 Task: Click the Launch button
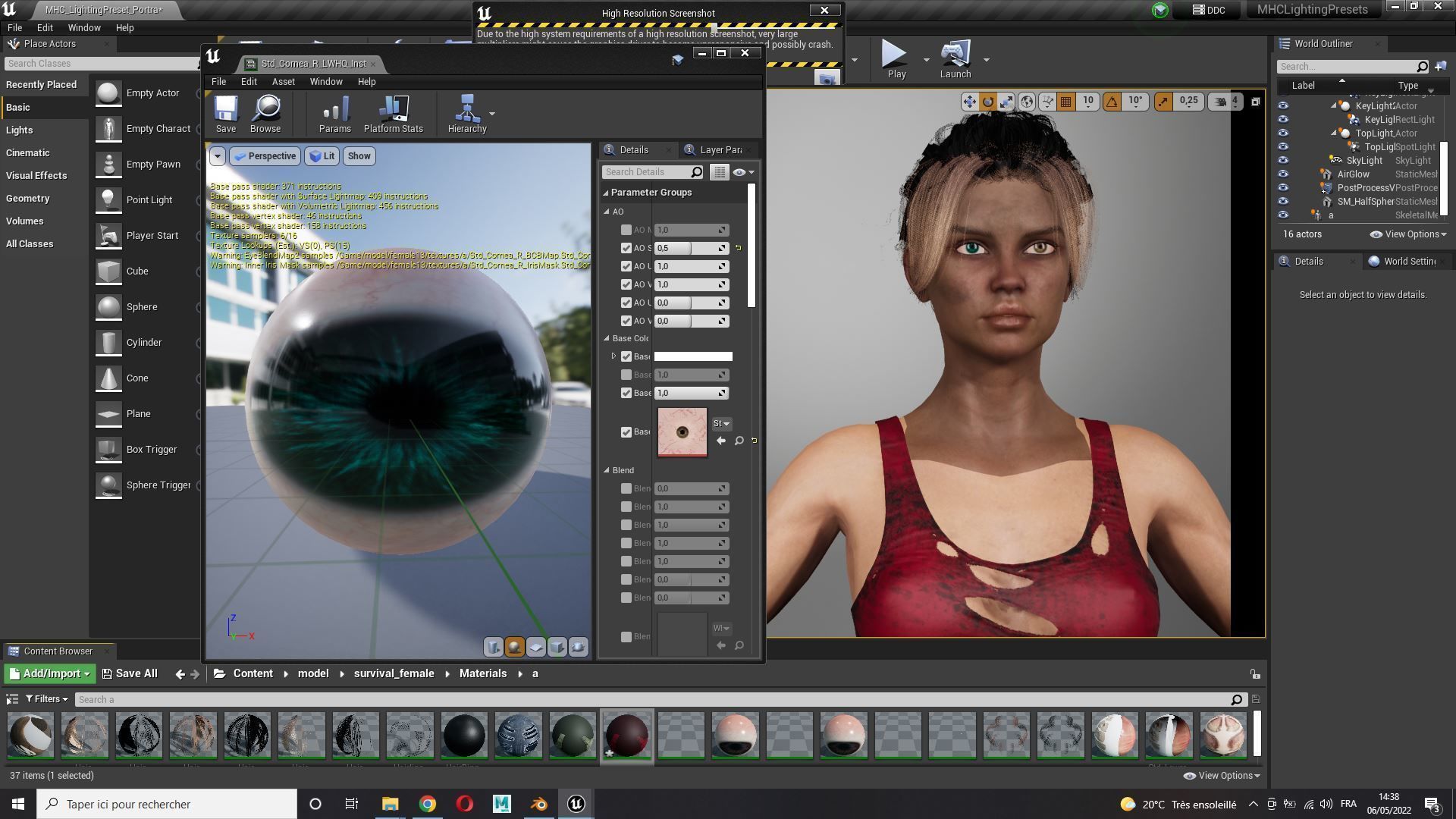[955, 59]
